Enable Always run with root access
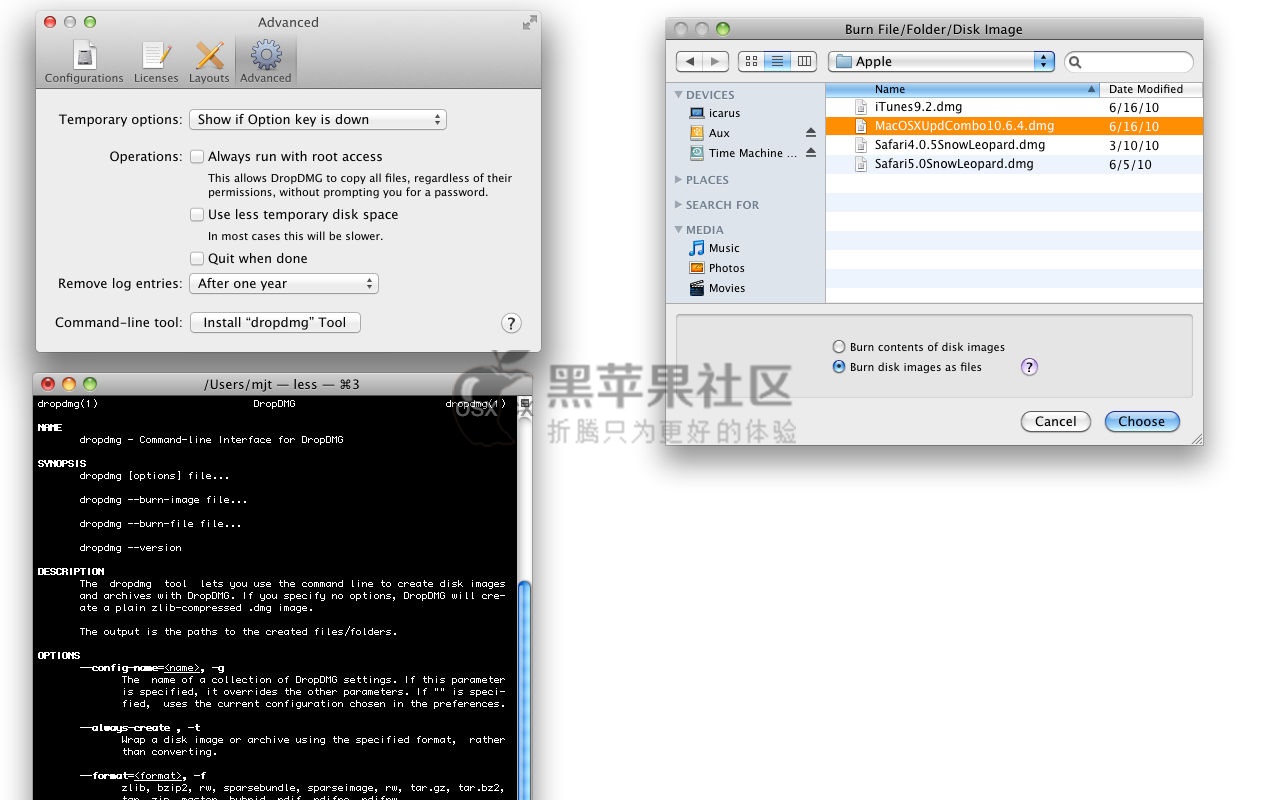 point(197,156)
